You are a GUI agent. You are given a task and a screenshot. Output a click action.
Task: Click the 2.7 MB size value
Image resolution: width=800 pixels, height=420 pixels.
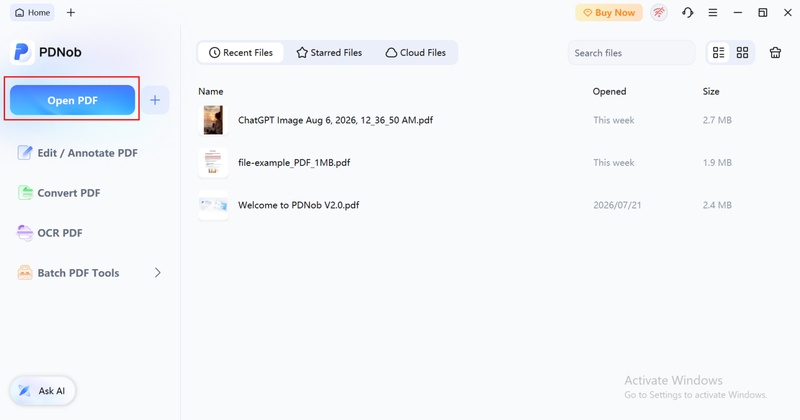[717, 120]
